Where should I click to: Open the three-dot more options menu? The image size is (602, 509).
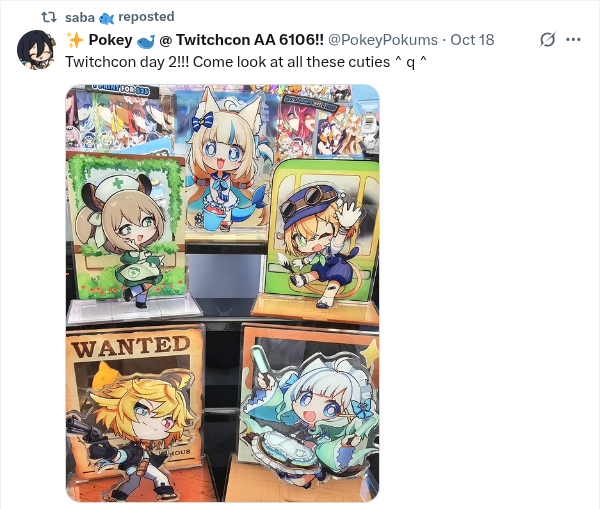coord(573,40)
